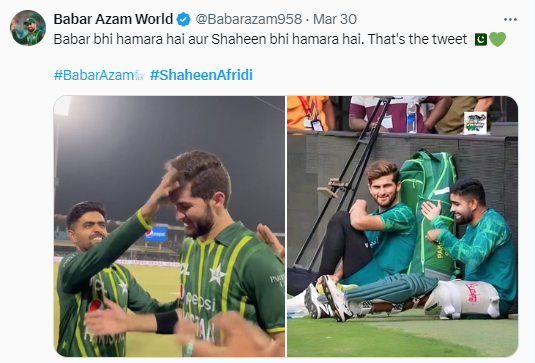This screenshot has width=535, height=363.
Task: Click the blue verified badge icon
Action: [x=184, y=19]
